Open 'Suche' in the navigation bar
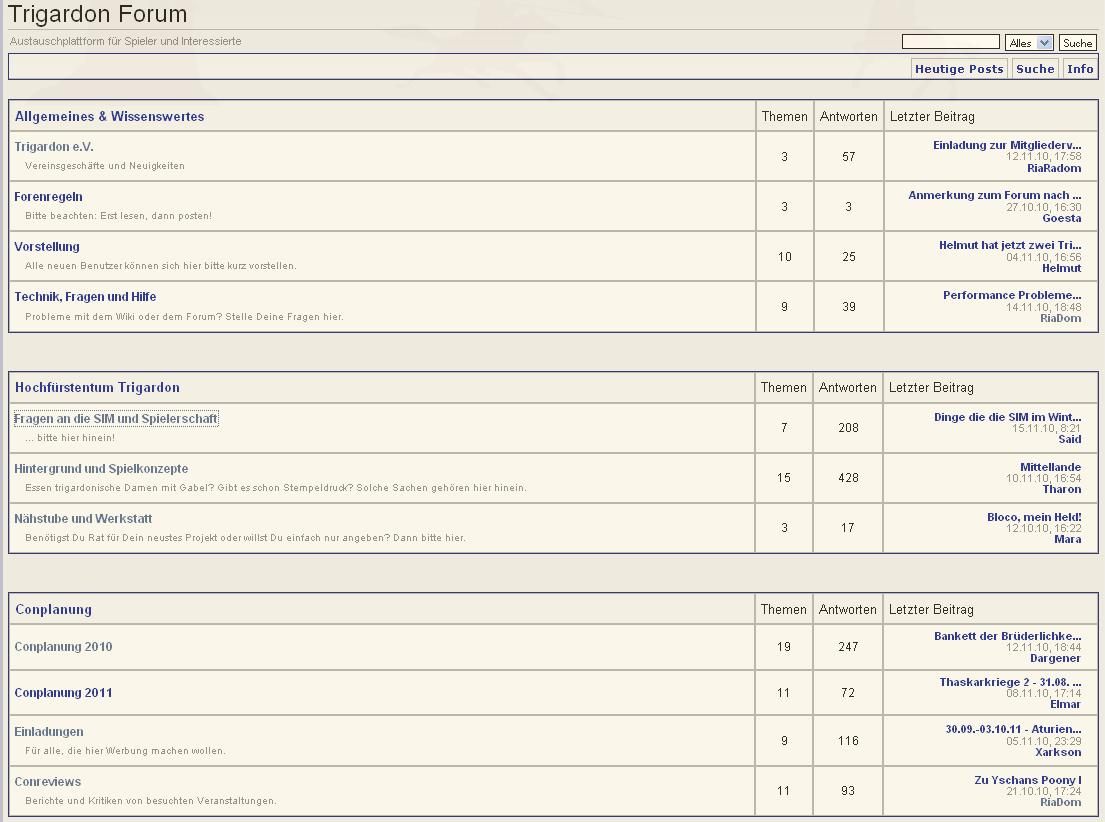Image resolution: width=1105 pixels, height=822 pixels. 1035,69
